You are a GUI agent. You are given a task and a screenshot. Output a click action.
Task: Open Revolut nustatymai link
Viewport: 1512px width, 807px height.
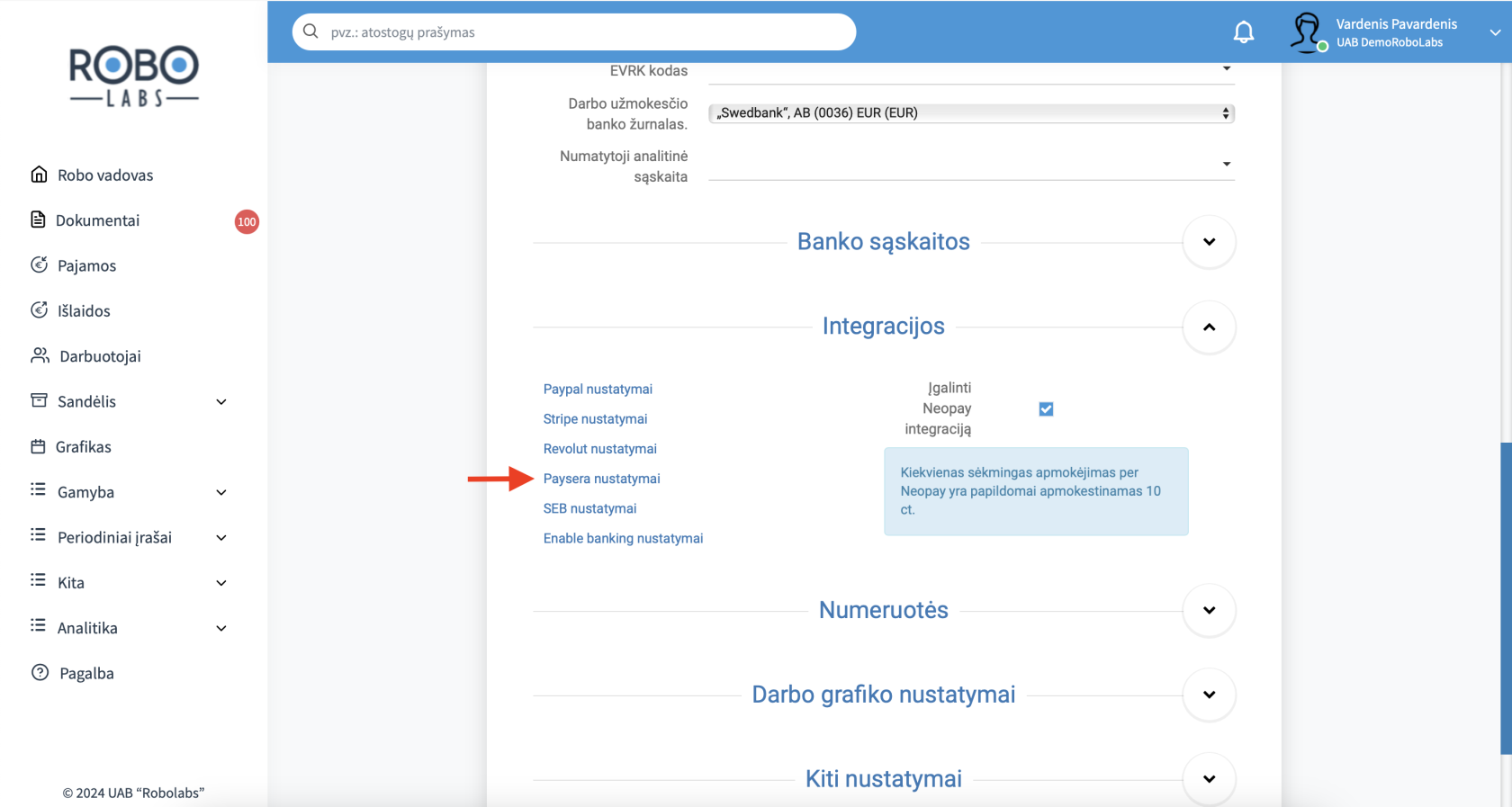(x=599, y=448)
